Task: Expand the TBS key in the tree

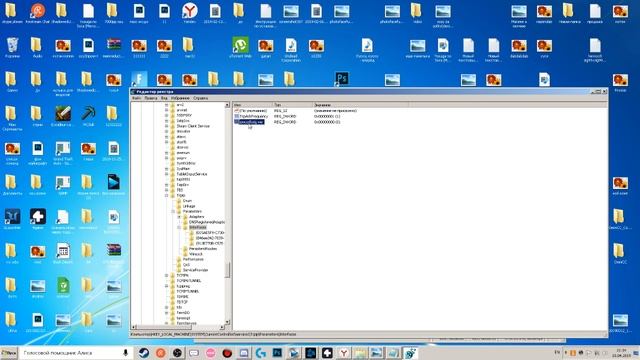Action: [x=167, y=190]
